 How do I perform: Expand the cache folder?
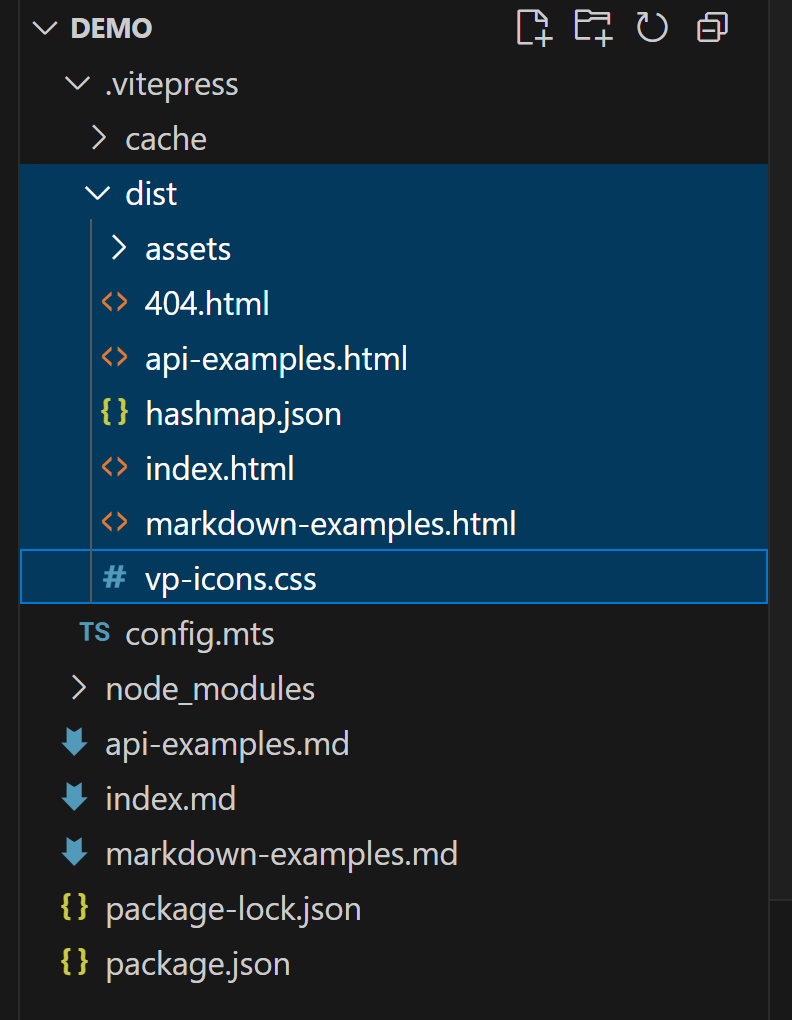coord(98,138)
